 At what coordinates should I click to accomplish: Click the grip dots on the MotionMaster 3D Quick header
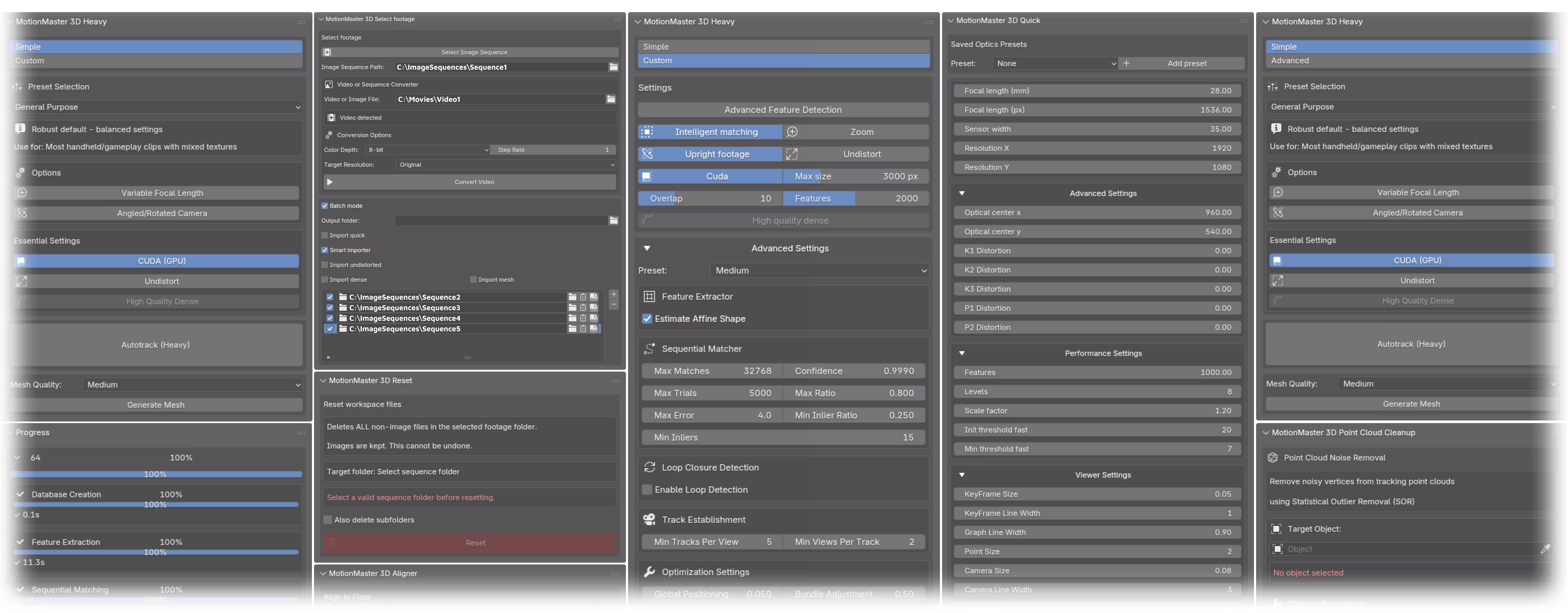pos(1244,21)
